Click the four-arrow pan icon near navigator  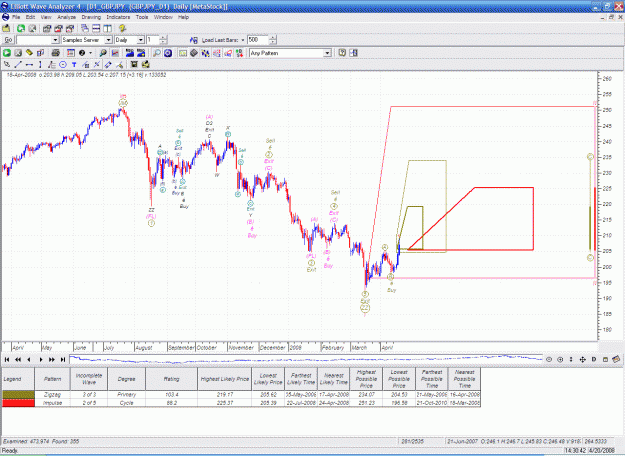[x=582, y=360]
